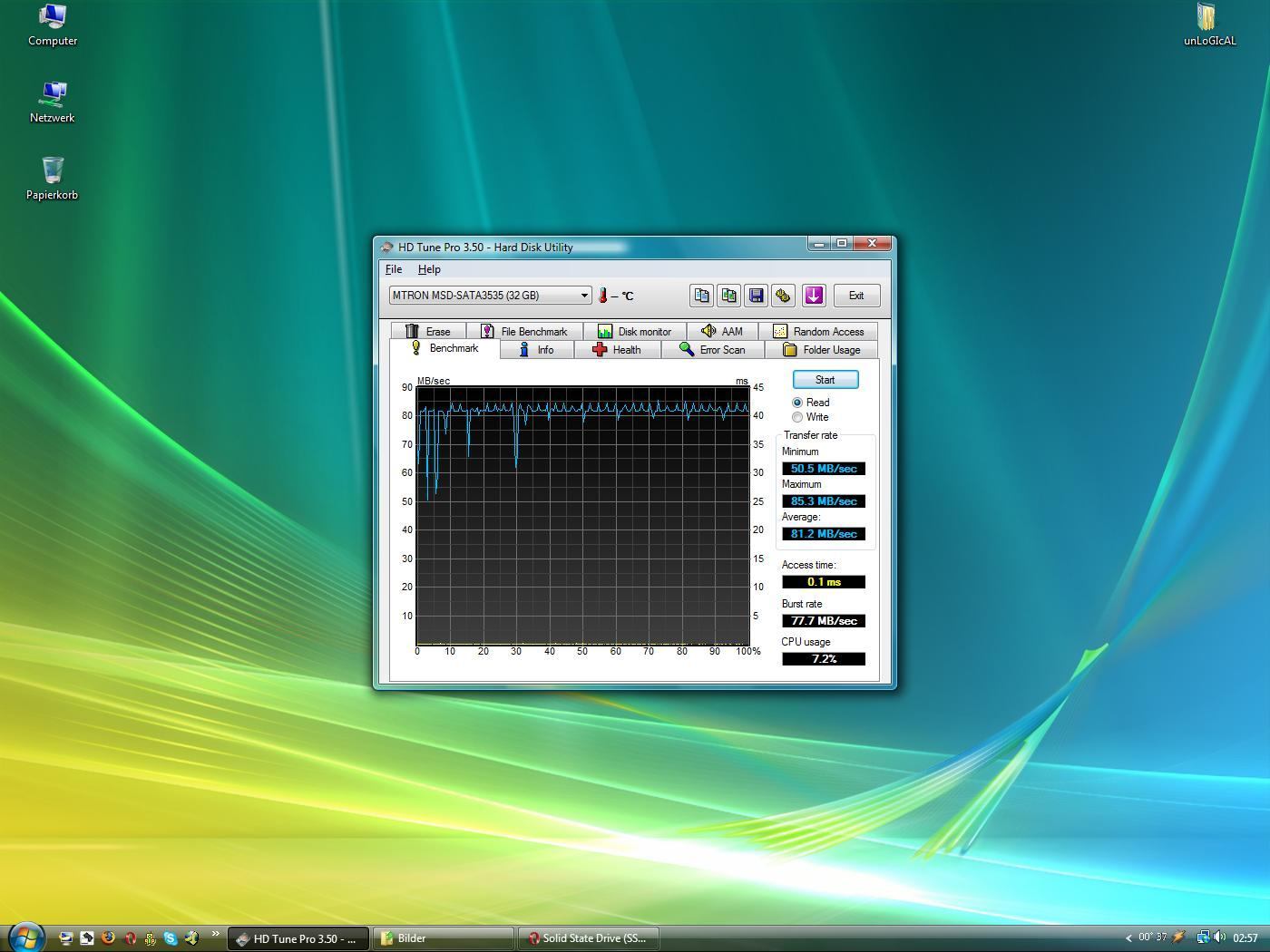The image size is (1270, 952).
Task: Launch Skype from the quick launch bar
Action: (x=171, y=938)
